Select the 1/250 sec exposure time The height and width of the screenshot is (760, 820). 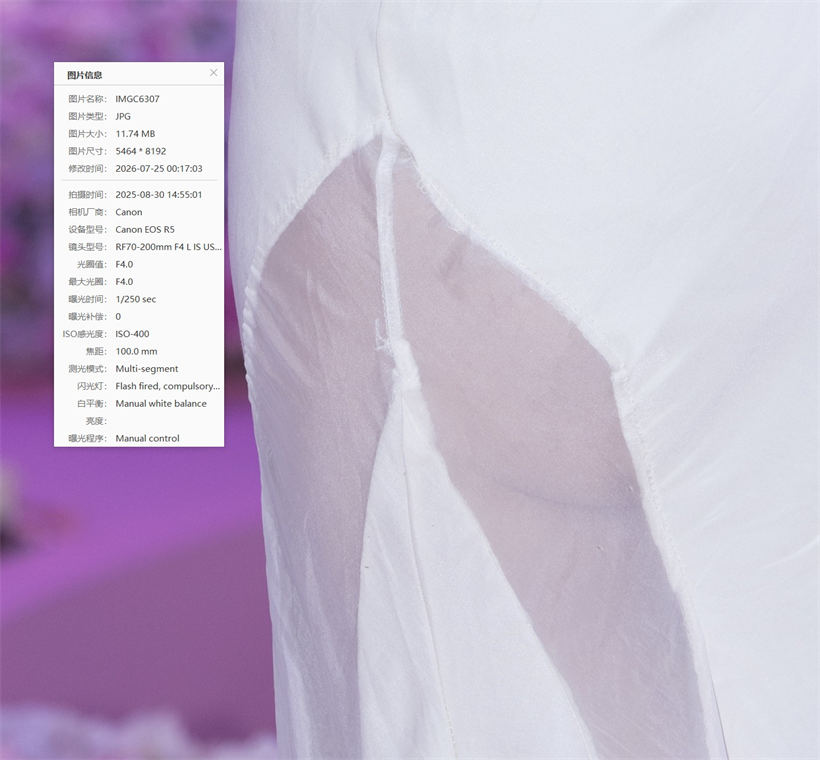click(135, 299)
